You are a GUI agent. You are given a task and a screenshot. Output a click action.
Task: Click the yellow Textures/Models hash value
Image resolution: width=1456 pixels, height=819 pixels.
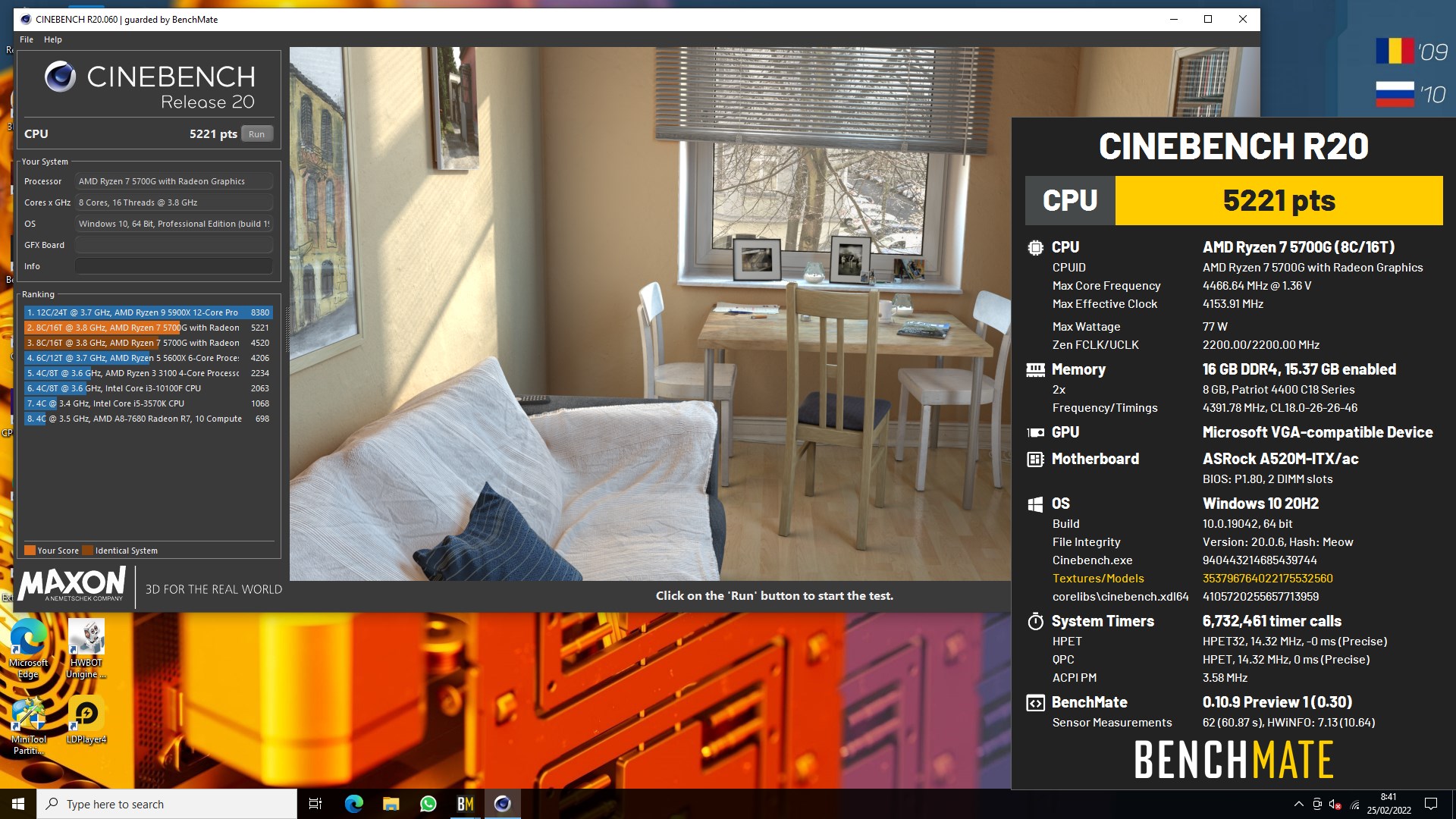click(1267, 579)
